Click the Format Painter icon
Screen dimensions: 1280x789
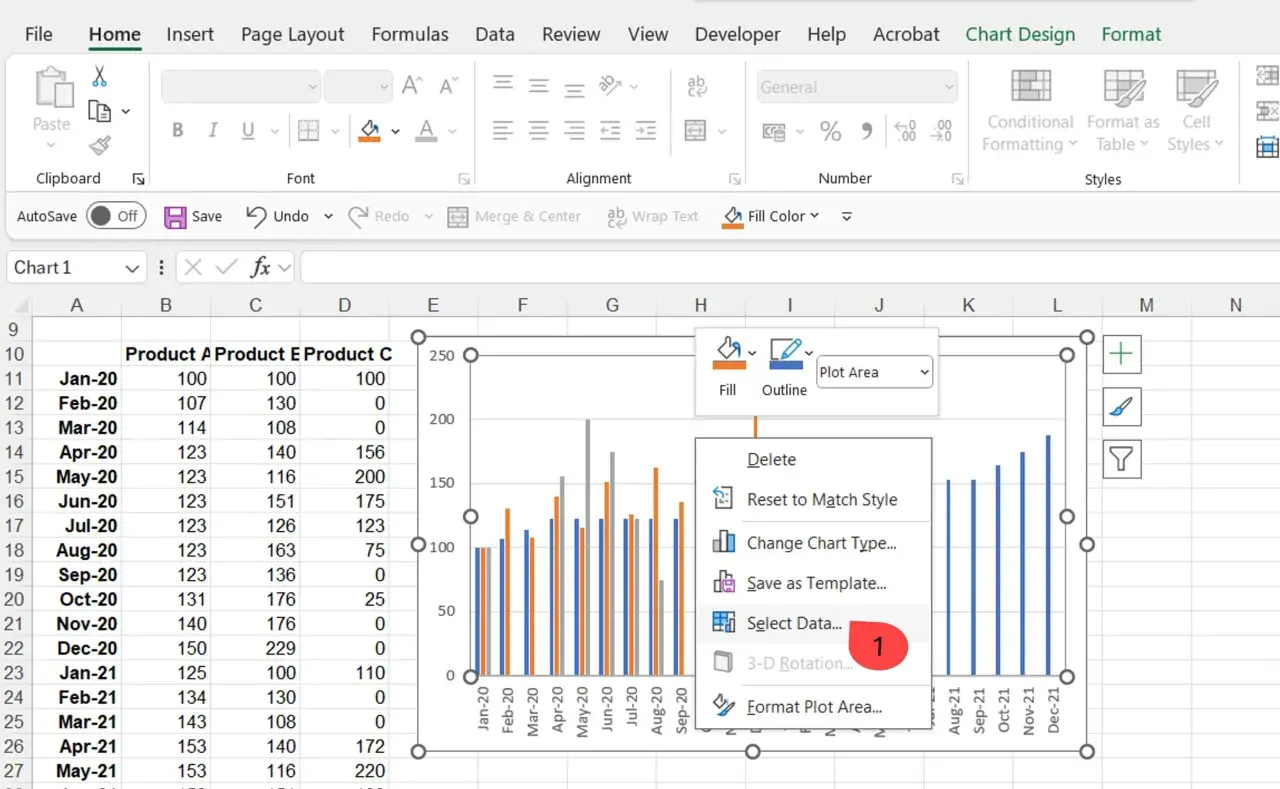(100, 146)
